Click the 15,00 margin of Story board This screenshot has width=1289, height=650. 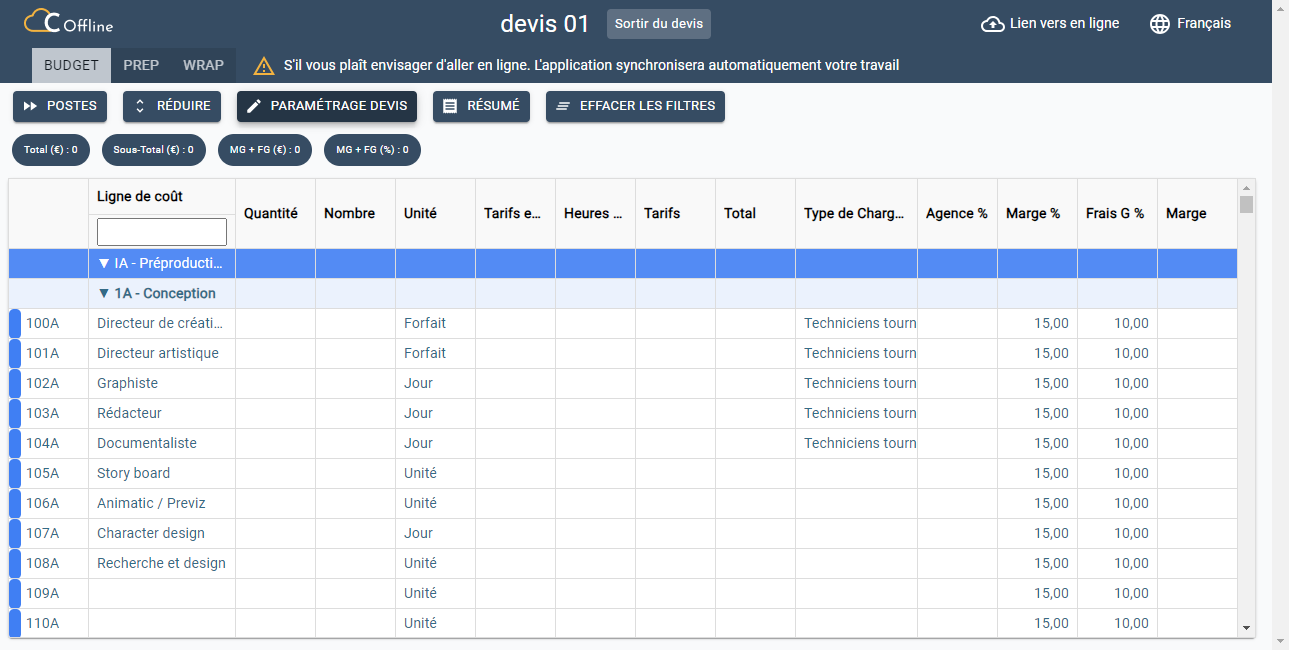1037,474
